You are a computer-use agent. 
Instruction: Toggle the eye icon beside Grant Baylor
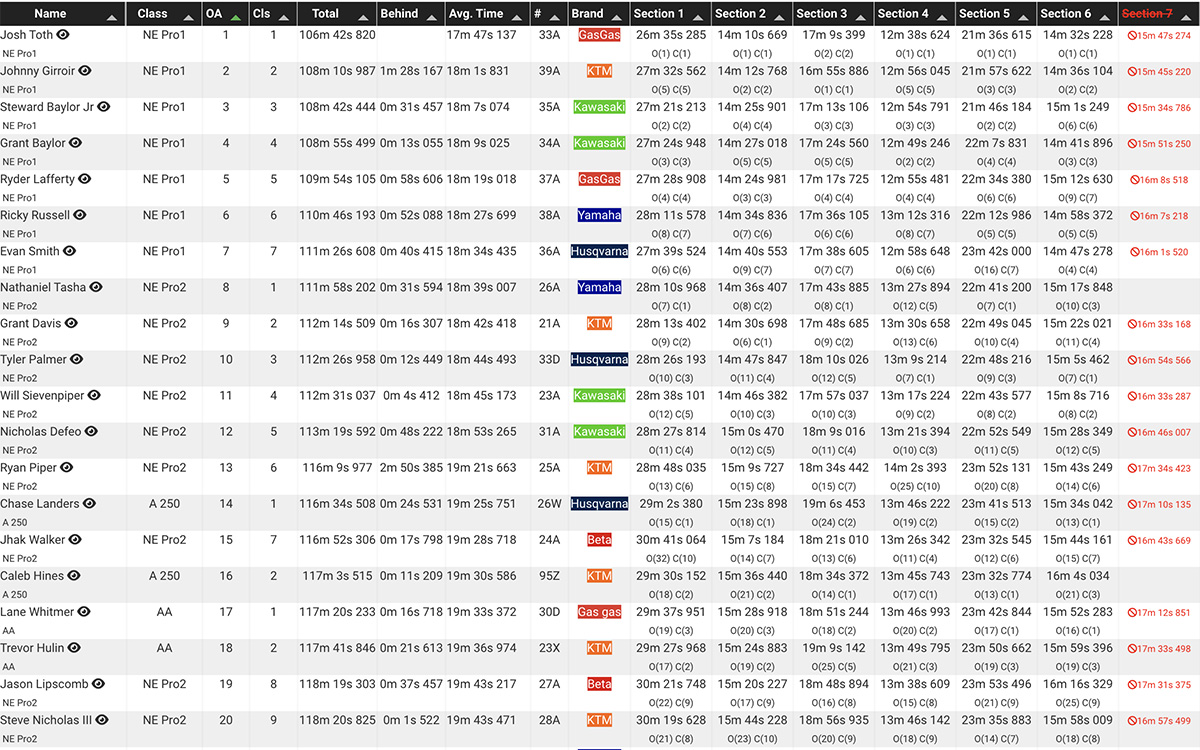pyautogui.click(x=76, y=143)
